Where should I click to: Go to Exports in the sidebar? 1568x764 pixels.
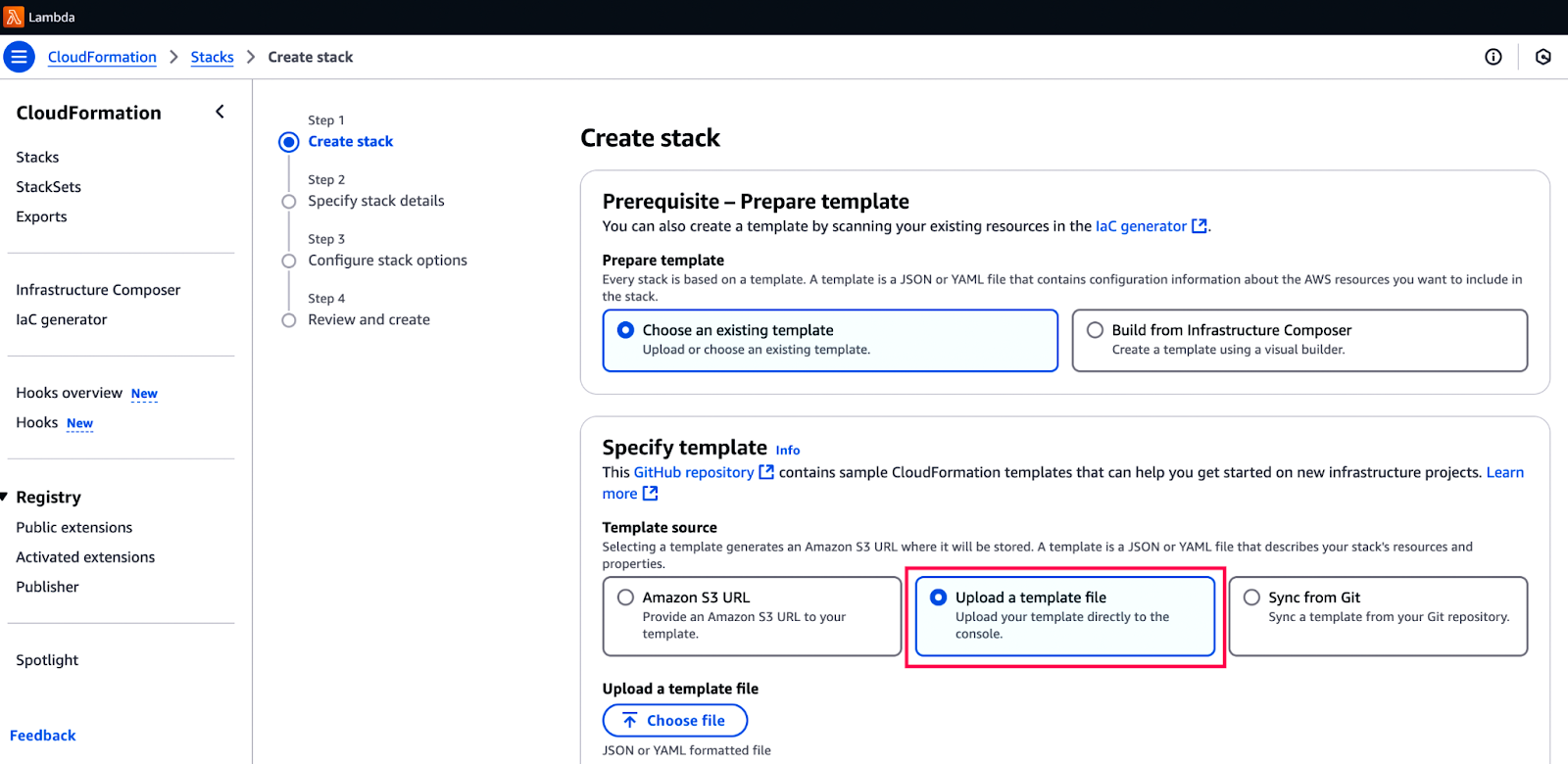tap(41, 216)
